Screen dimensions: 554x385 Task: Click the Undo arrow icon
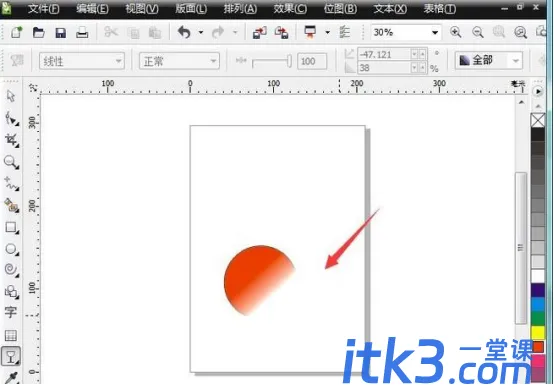[184, 32]
